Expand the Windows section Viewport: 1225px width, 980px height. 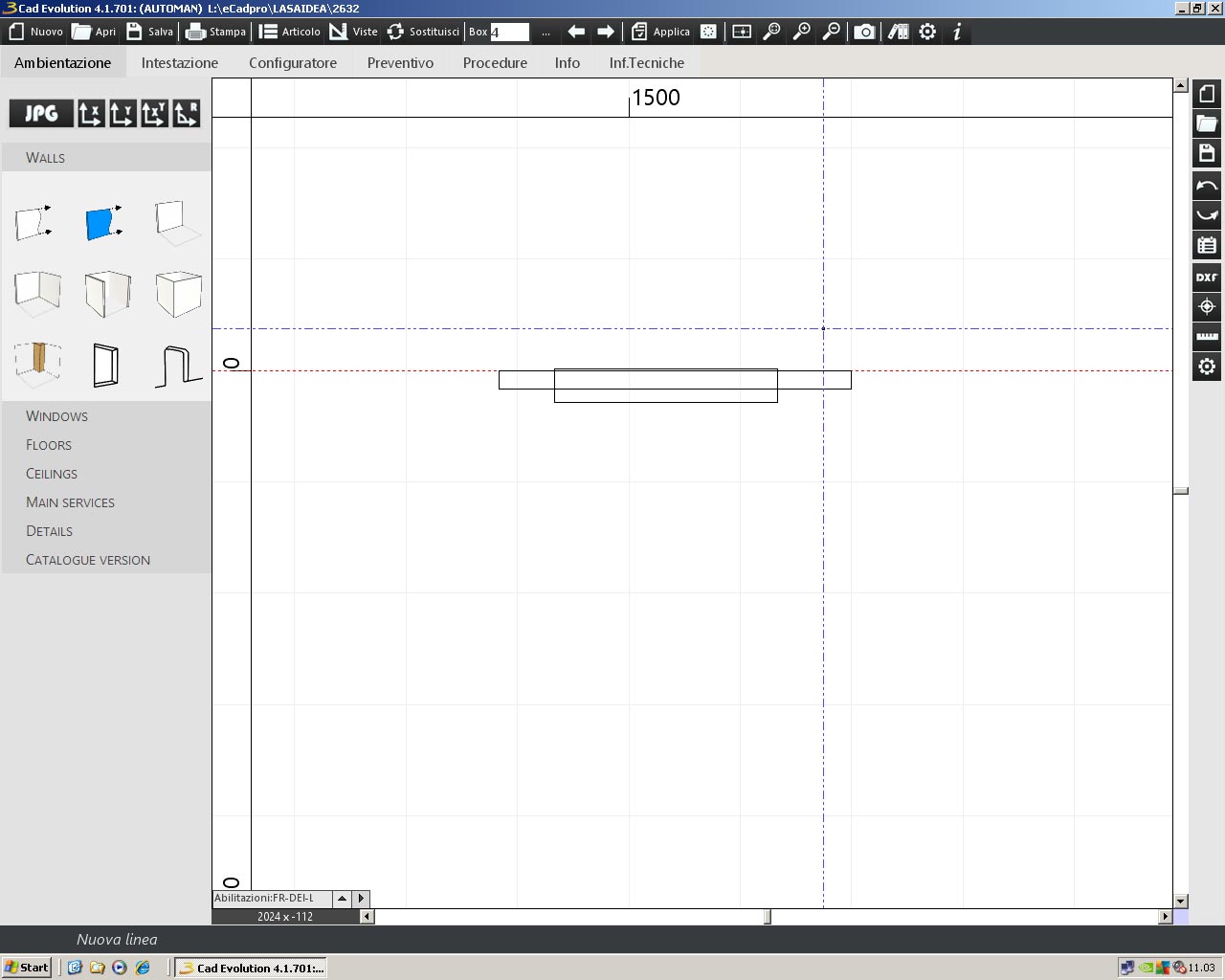click(106, 415)
